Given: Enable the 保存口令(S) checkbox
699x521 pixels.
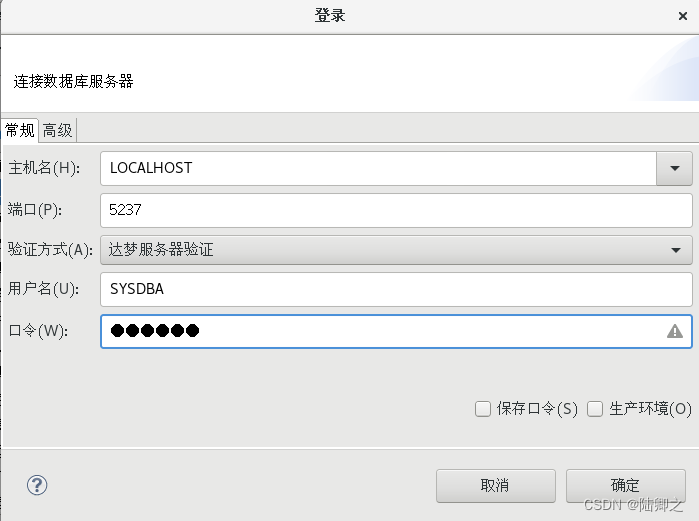Looking at the screenshot, I should [482, 409].
